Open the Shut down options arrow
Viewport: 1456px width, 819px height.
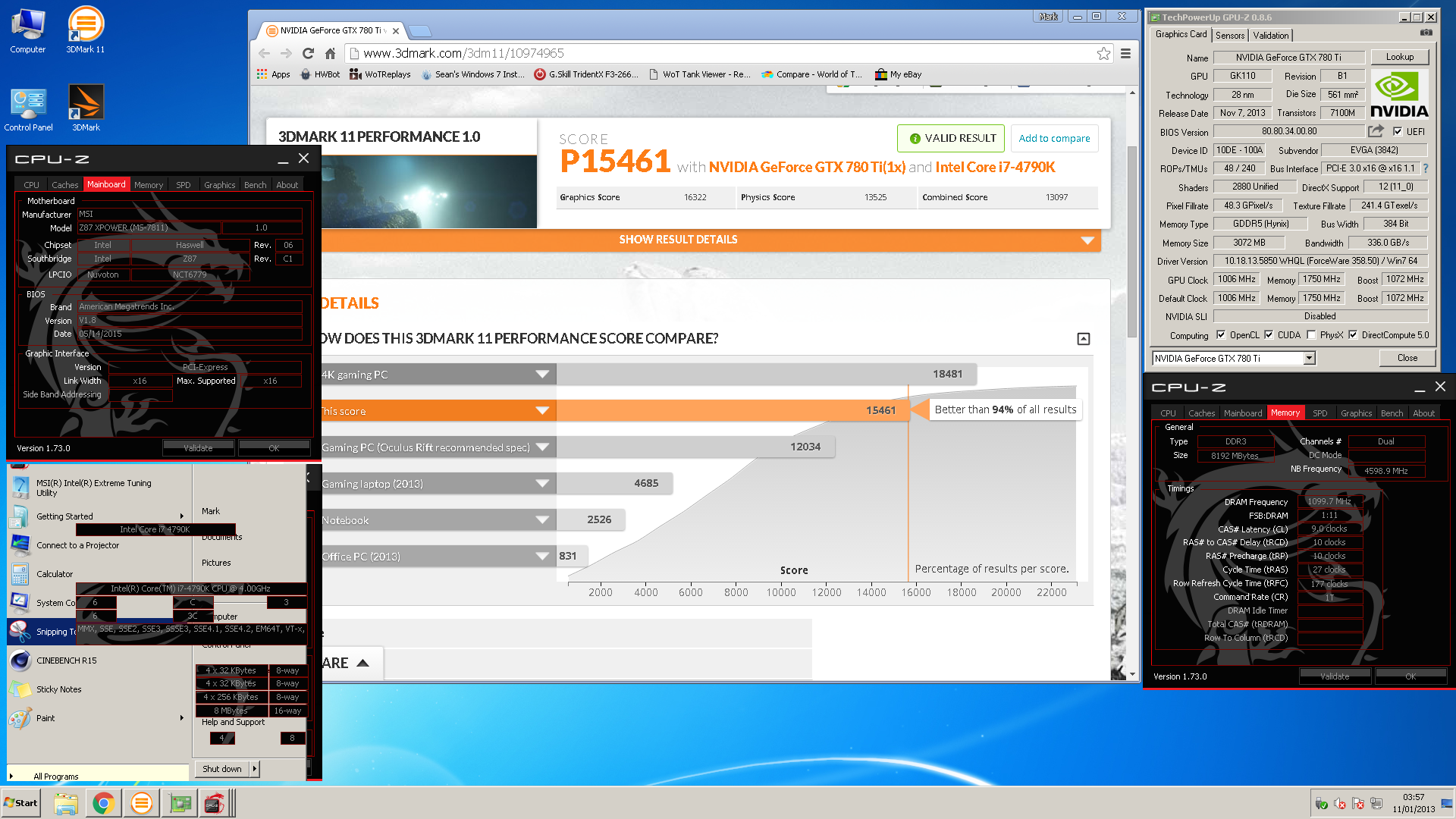255,768
